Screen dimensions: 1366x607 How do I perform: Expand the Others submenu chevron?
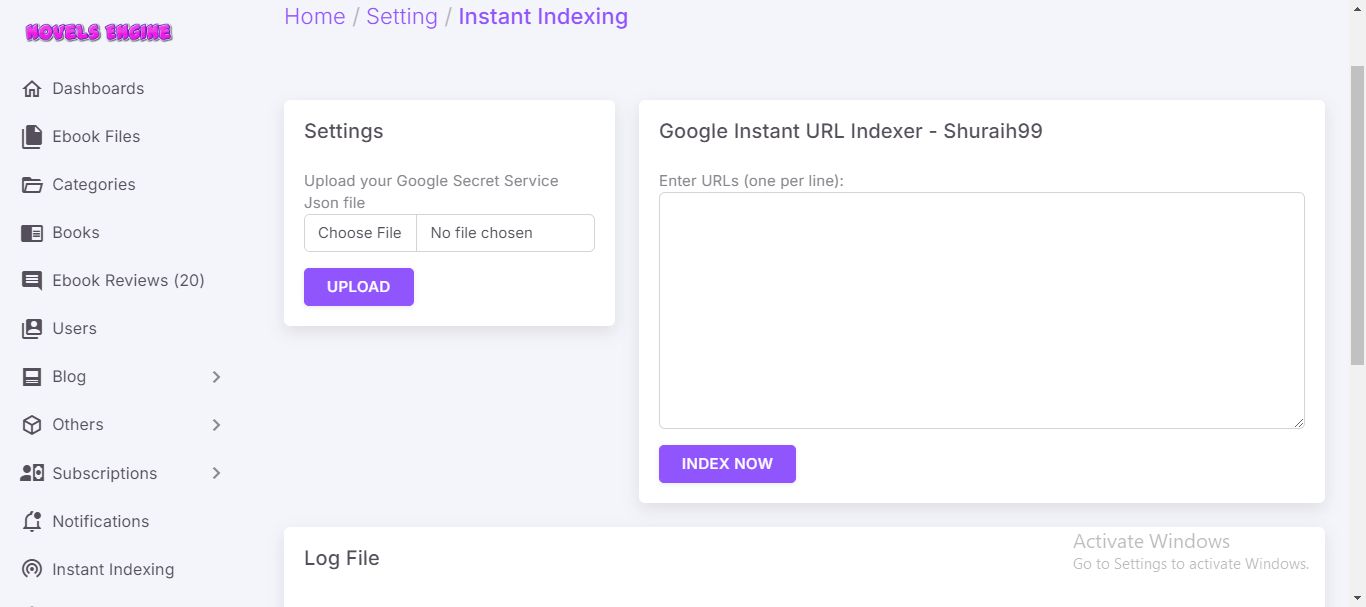point(217,425)
